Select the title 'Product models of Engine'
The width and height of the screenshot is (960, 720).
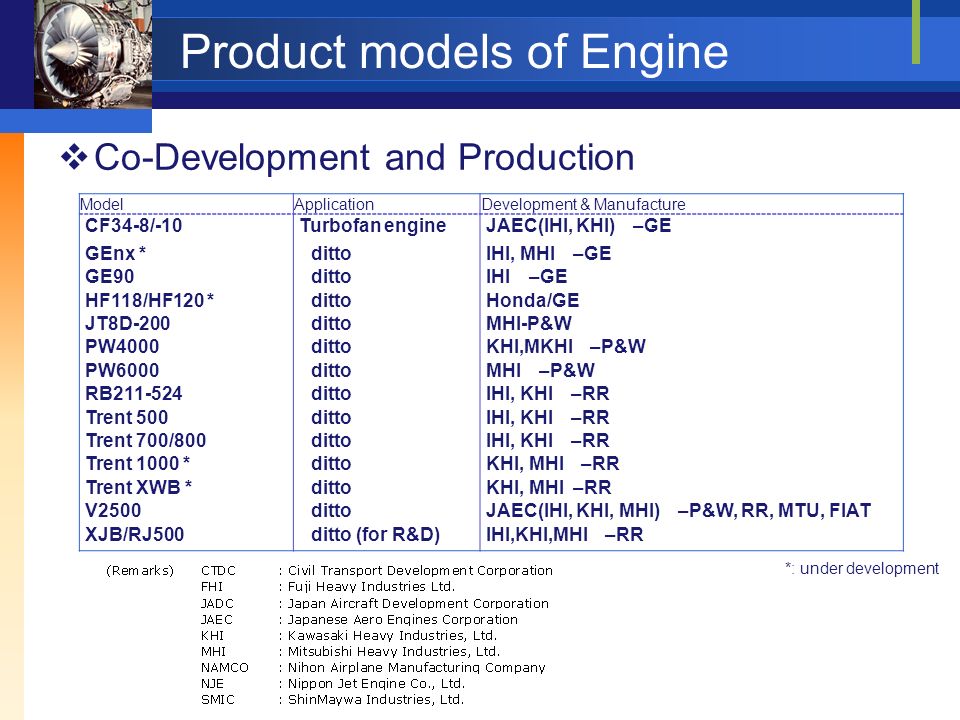[x=454, y=52]
